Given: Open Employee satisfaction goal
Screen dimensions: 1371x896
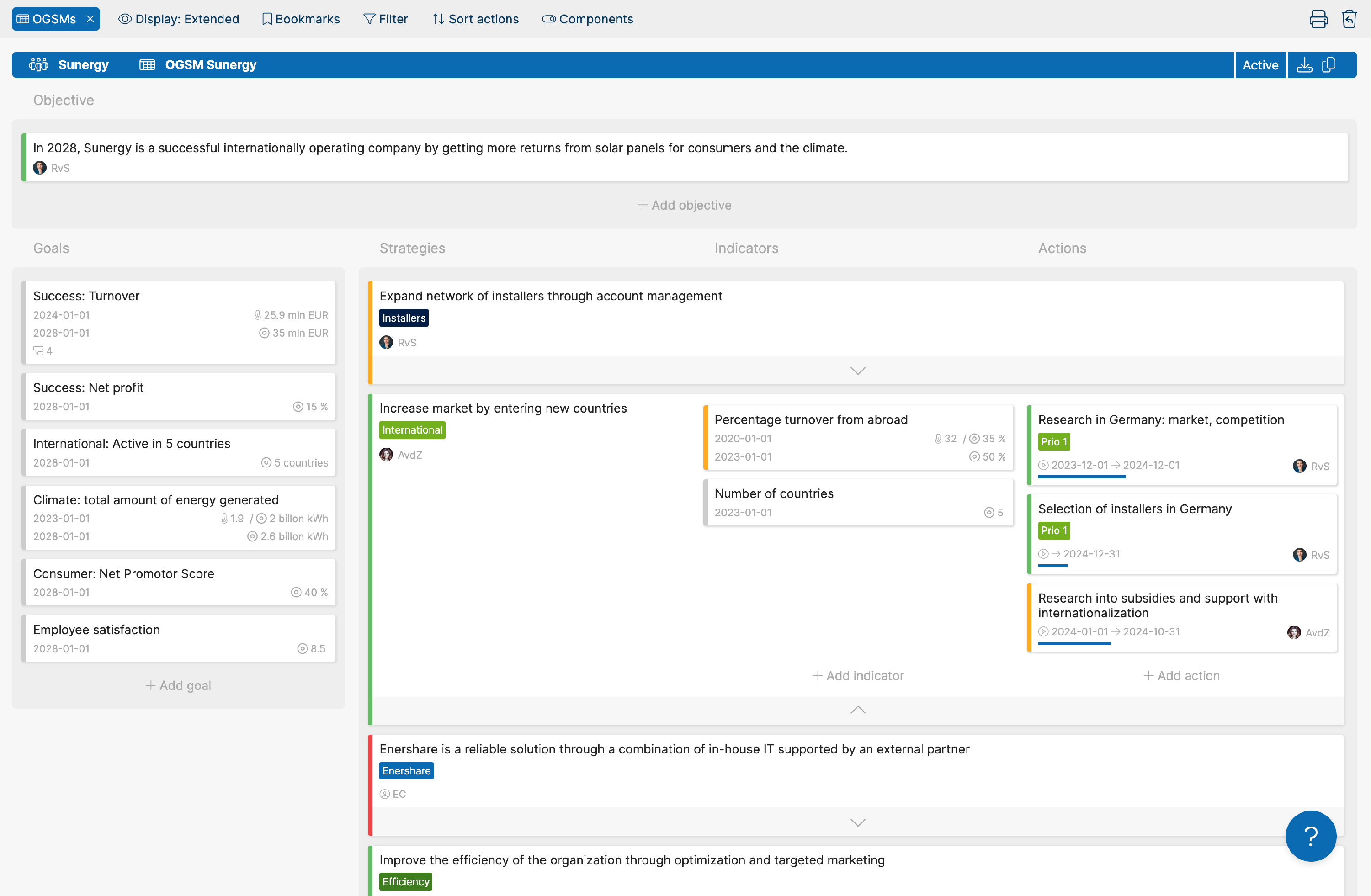Looking at the screenshot, I should [x=179, y=639].
